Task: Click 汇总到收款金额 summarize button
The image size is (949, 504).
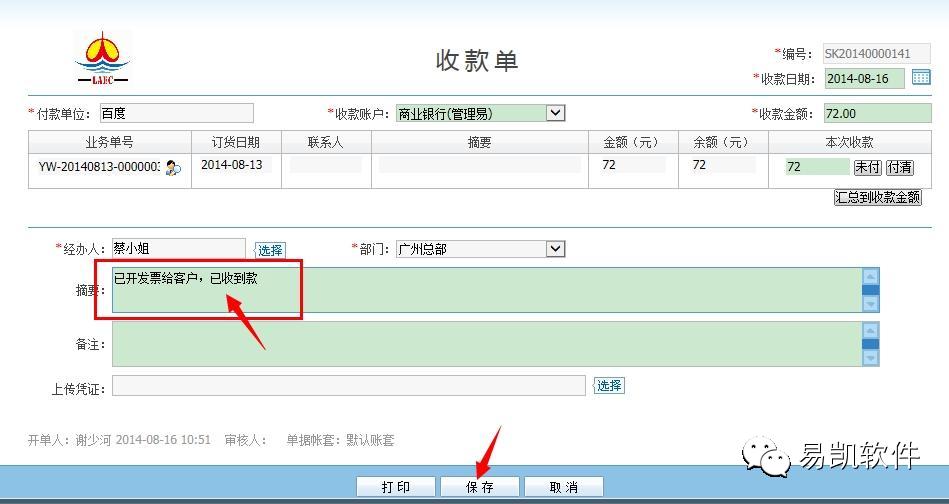Action: tap(877, 198)
